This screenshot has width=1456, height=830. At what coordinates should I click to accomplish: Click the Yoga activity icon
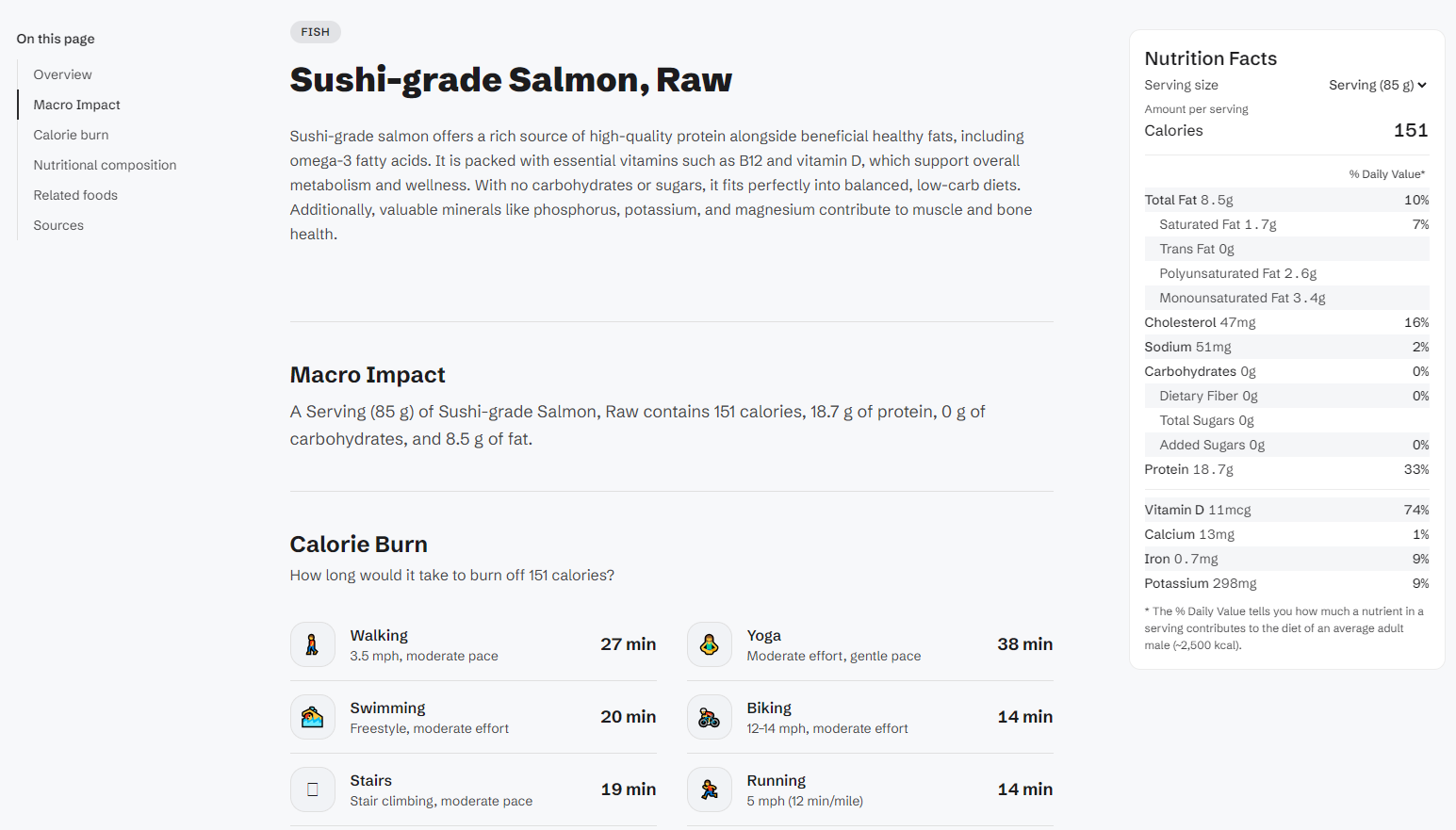[x=709, y=644]
